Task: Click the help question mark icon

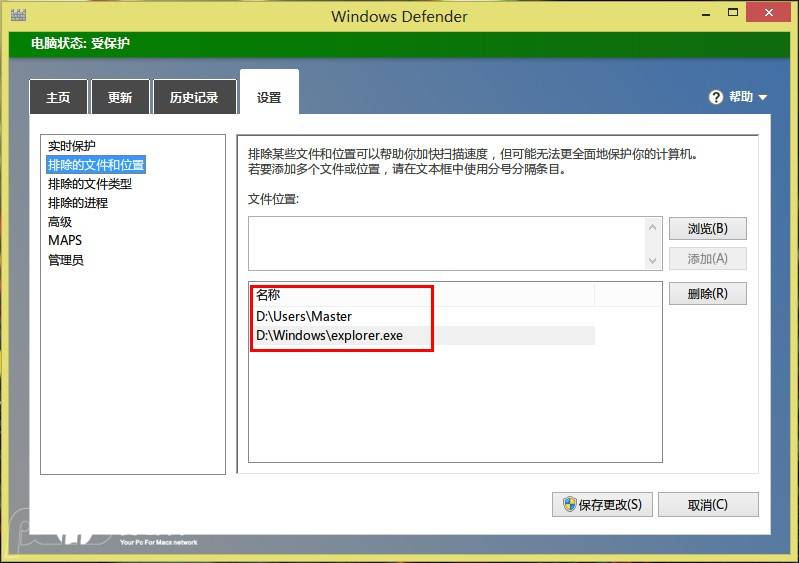Action: click(x=716, y=97)
